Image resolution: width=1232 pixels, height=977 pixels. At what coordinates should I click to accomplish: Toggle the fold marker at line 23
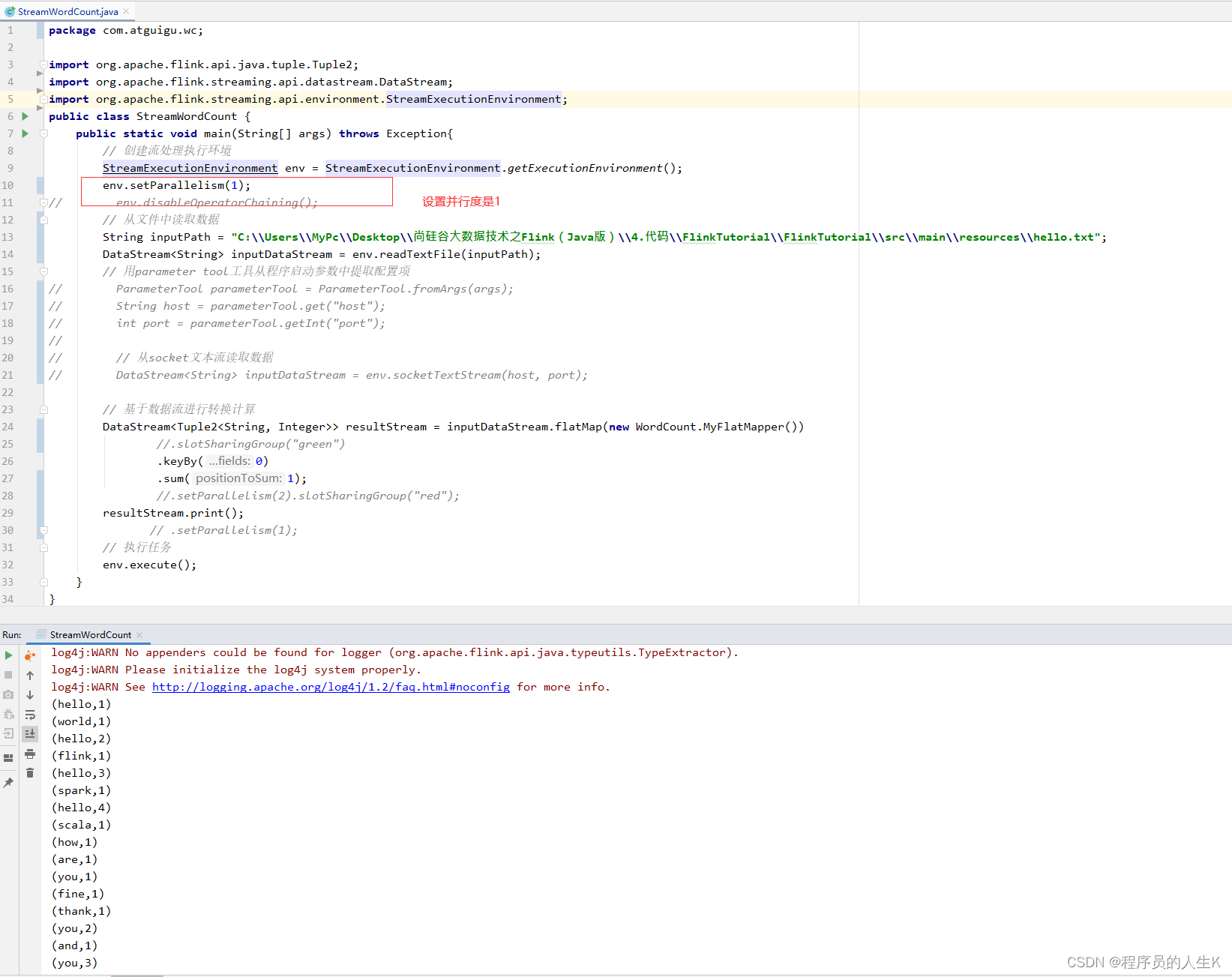44,409
